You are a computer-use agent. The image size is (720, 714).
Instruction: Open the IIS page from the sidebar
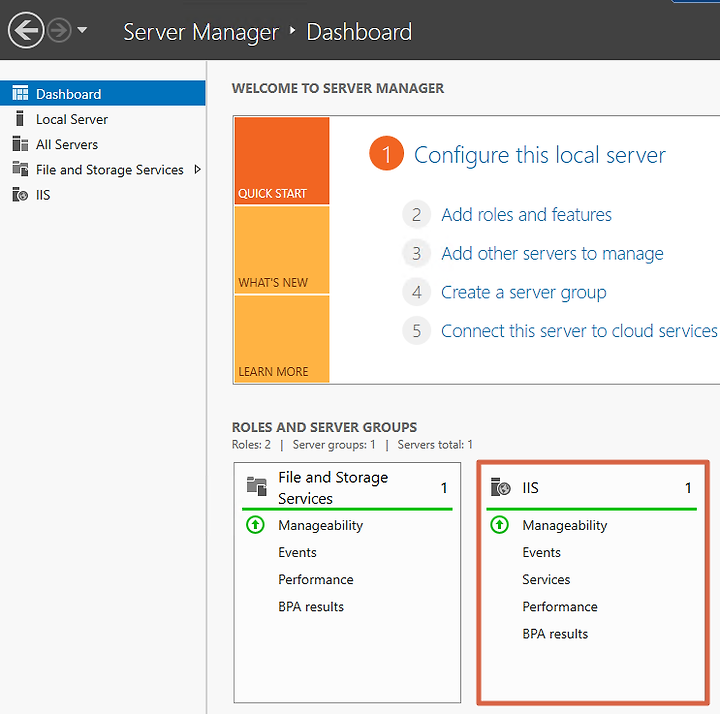pos(102,195)
